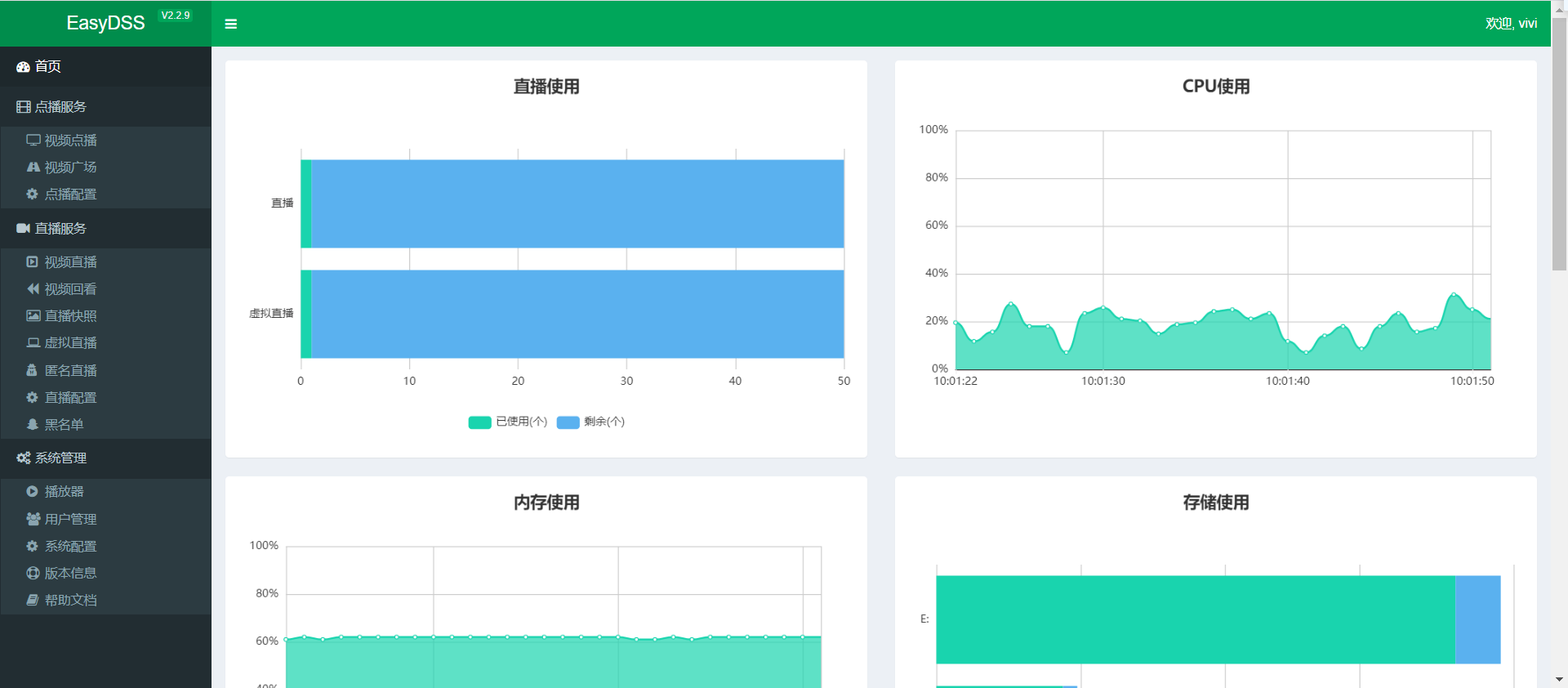Click the 内存使用 chart title
The height and width of the screenshot is (688, 1568).
(546, 503)
